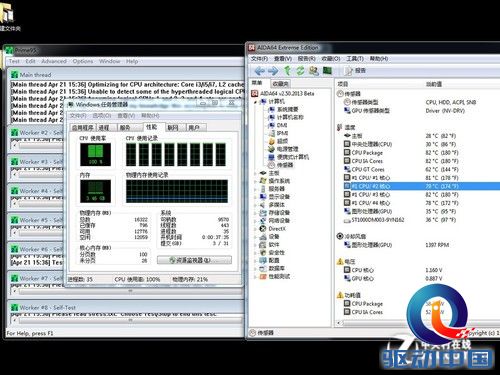Open the Advanced menu in Prime95
The height and width of the screenshot is (375, 500).
coord(54,61)
